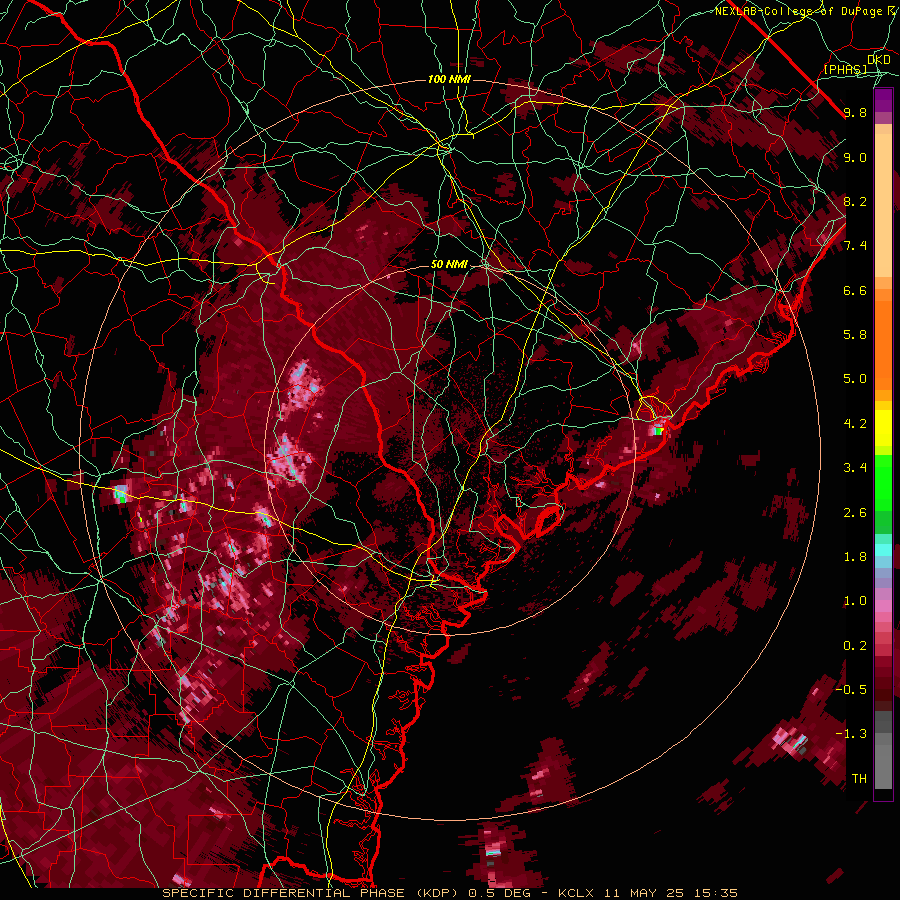This screenshot has height=900, width=900.
Task: Select the "50 NMI" range ring label
Action: pyautogui.click(x=449, y=264)
